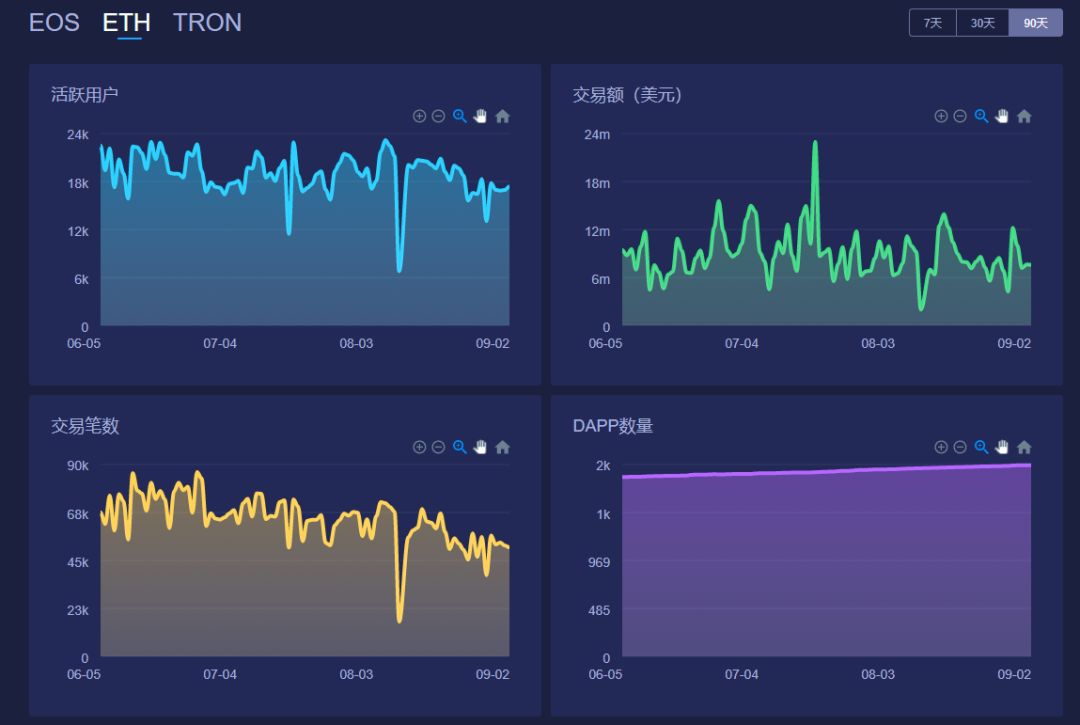Reset 活跃用户 chart with home icon
This screenshot has height=725, width=1080.
(502, 116)
